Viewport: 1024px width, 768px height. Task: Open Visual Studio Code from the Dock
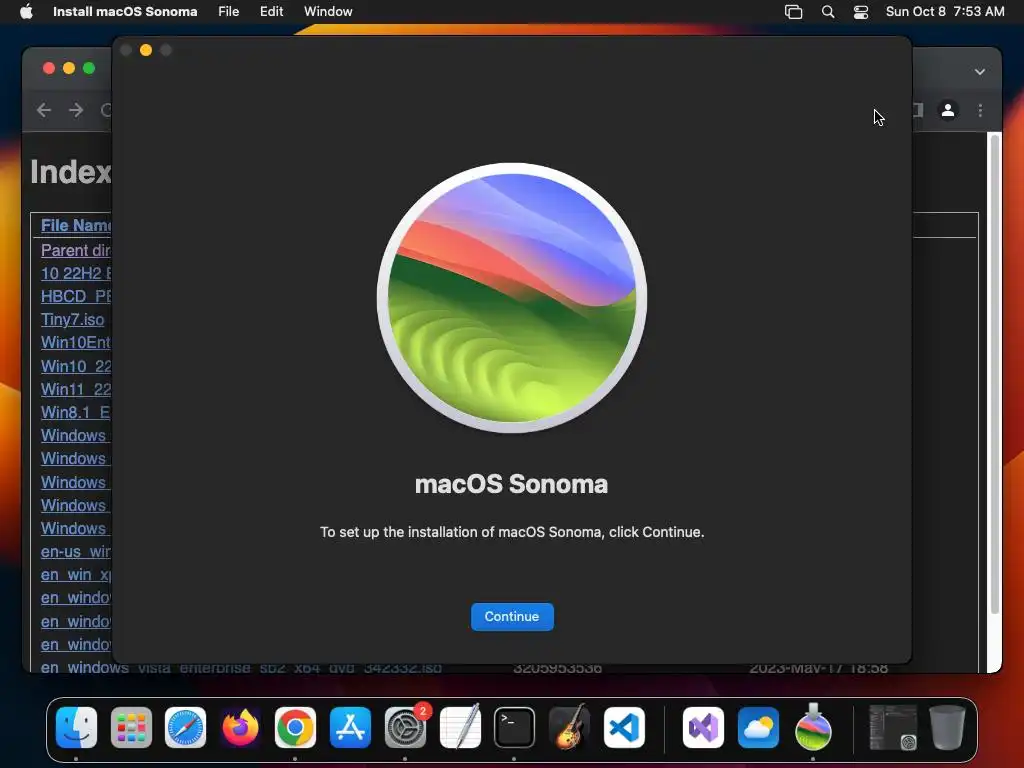click(624, 728)
